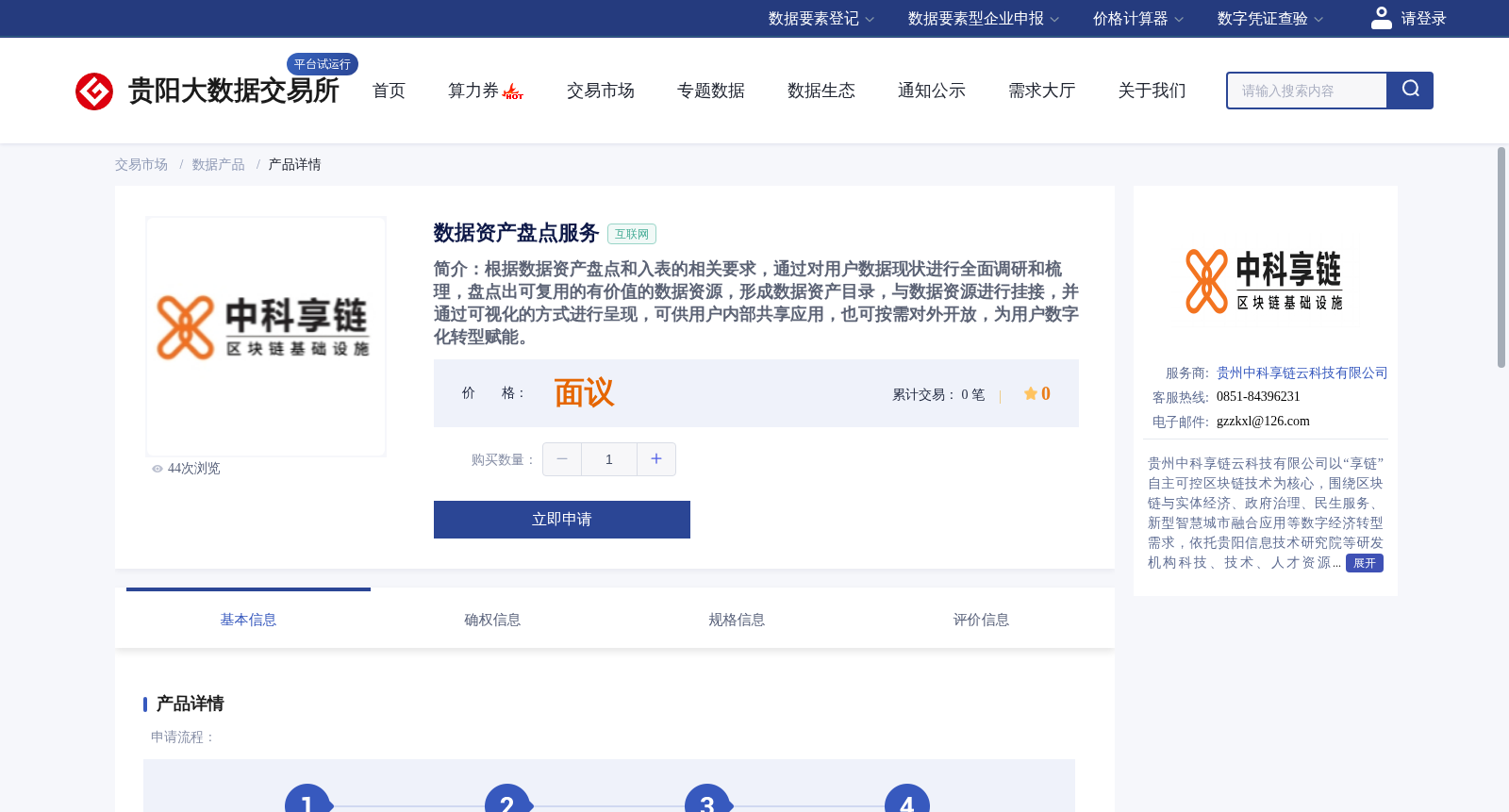Click the 贵阳大数据交易所 site title

pos(234,91)
